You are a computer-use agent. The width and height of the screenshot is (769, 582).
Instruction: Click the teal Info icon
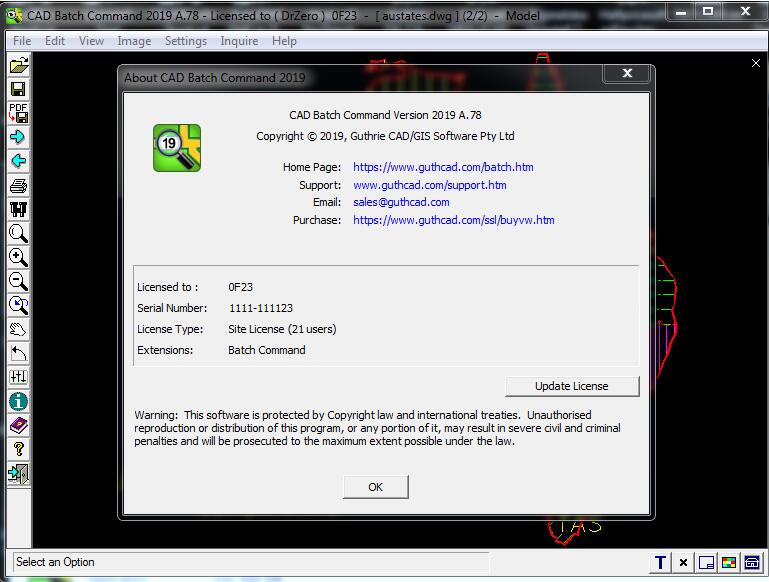pos(19,402)
